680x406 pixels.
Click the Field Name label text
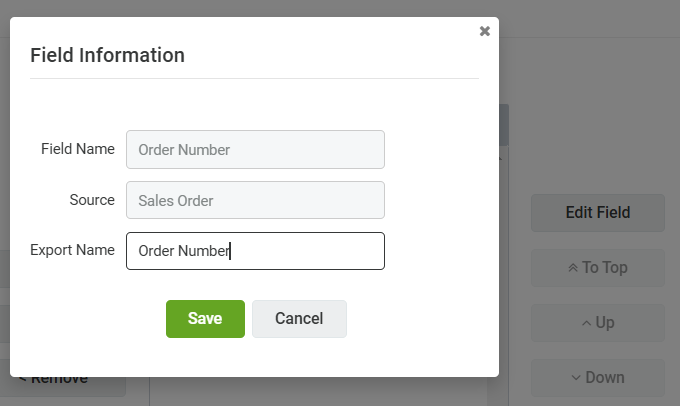click(78, 149)
